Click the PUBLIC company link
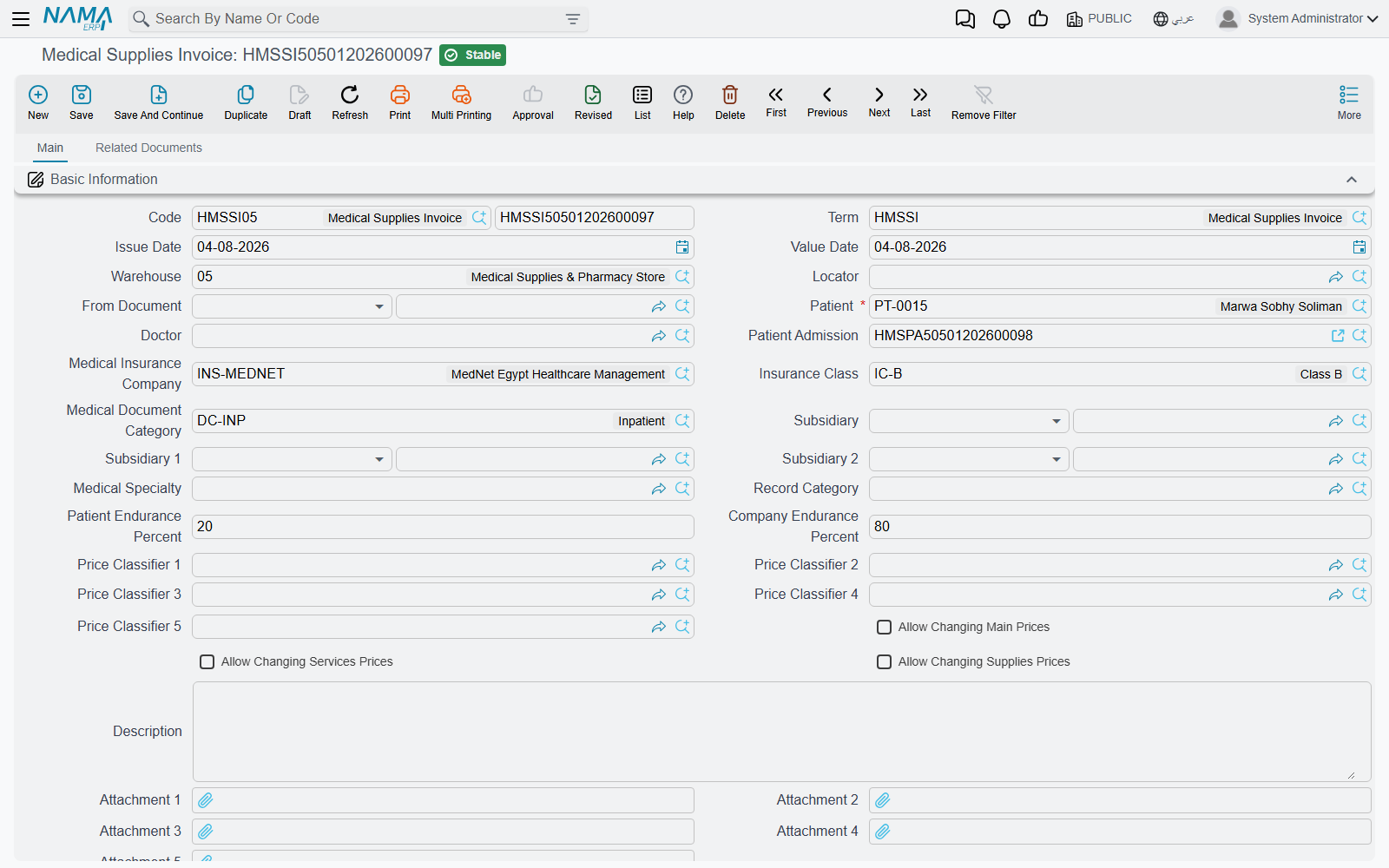The image size is (1389, 868). coord(1099,18)
